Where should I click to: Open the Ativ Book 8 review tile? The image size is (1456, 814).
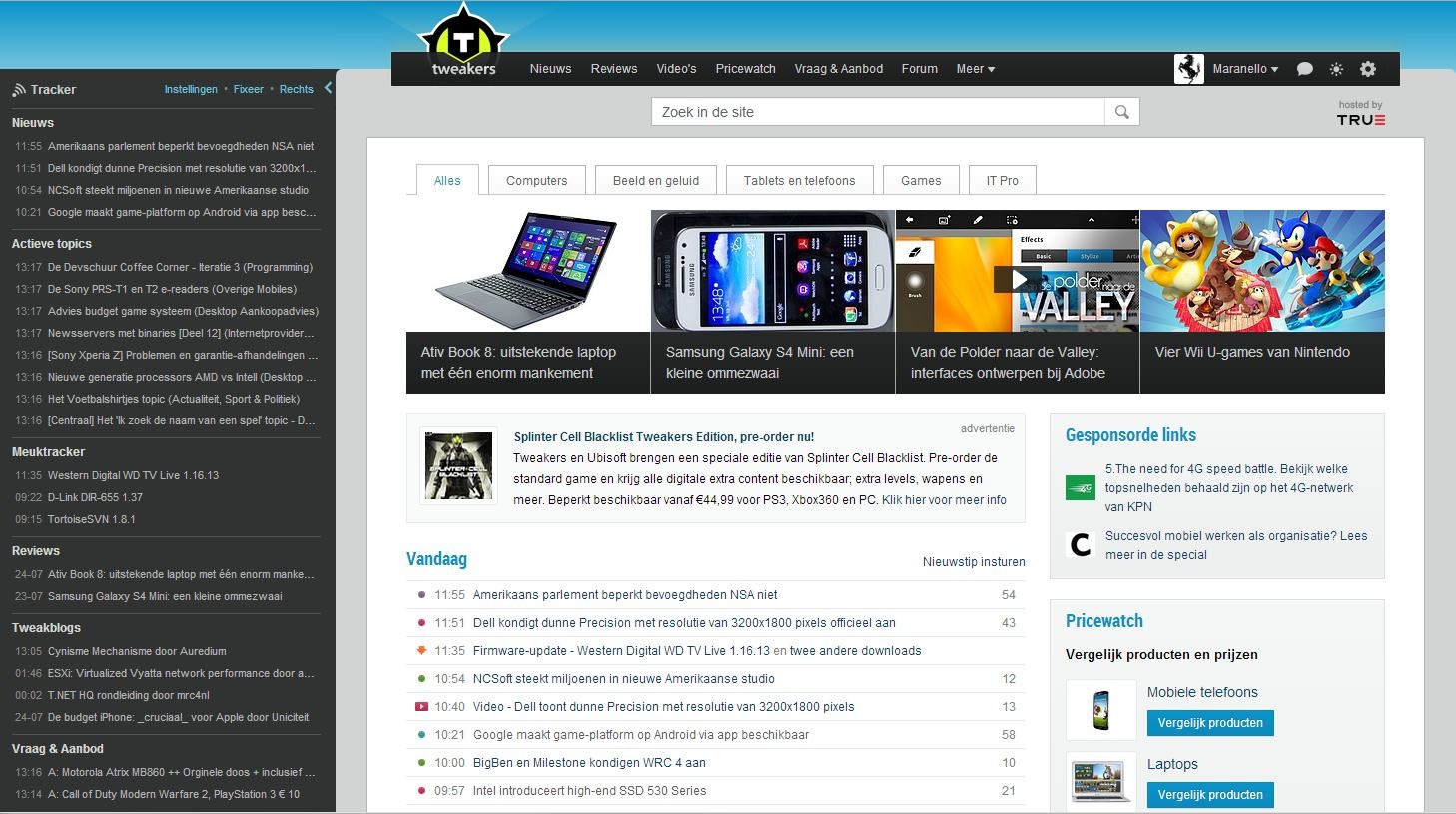(x=528, y=301)
